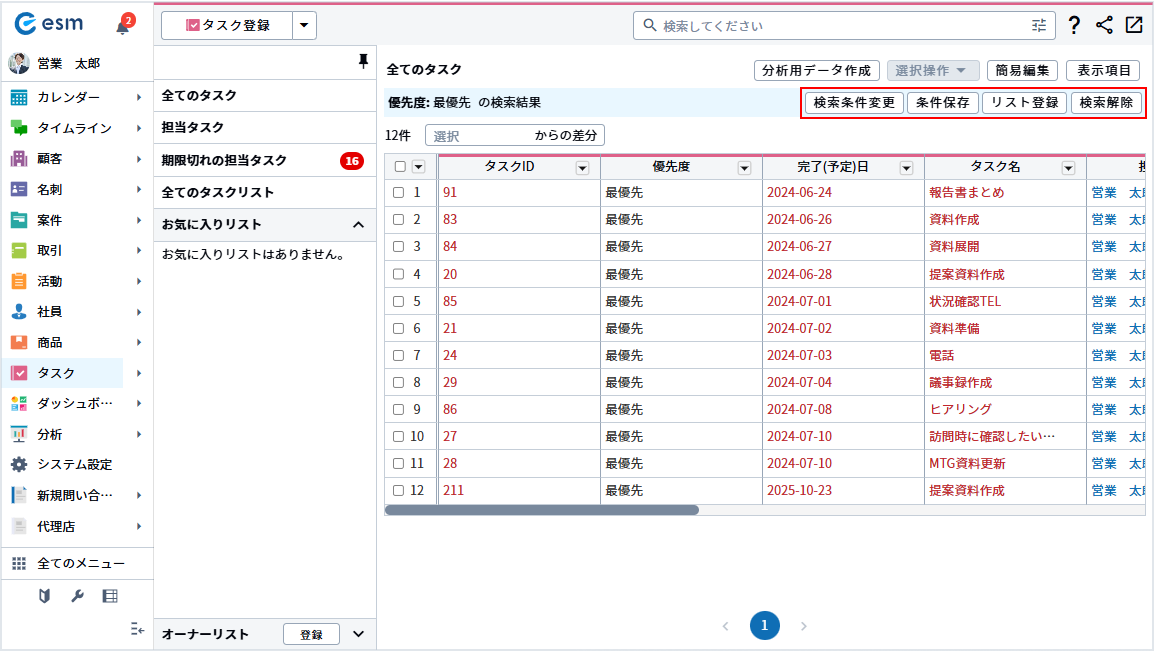Check the box for row 1
This screenshot has height=653, width=1157.
point(399,192)
